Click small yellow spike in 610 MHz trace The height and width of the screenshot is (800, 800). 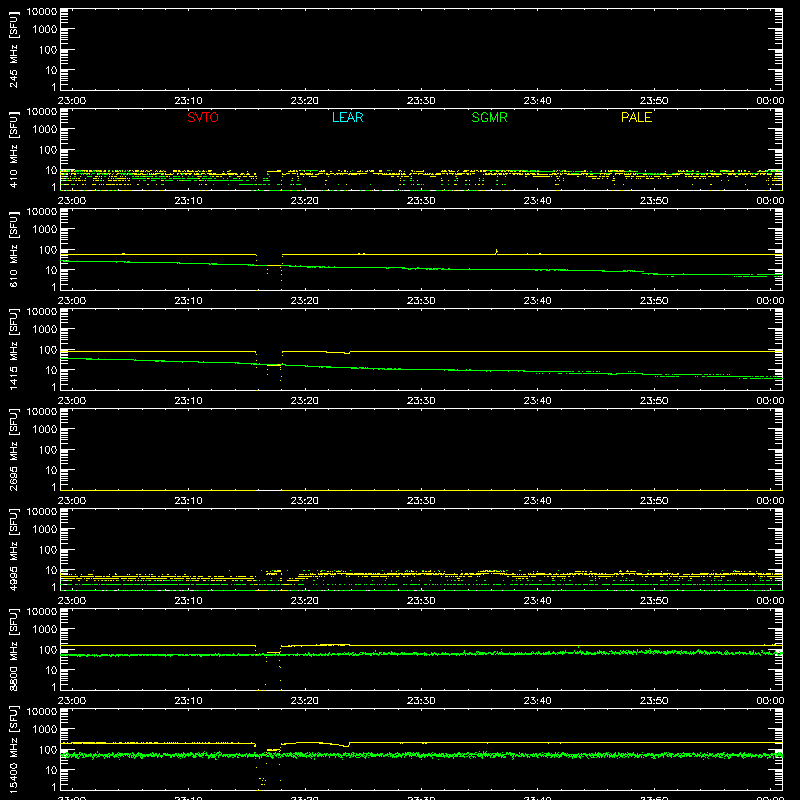(x=496, y=252)
